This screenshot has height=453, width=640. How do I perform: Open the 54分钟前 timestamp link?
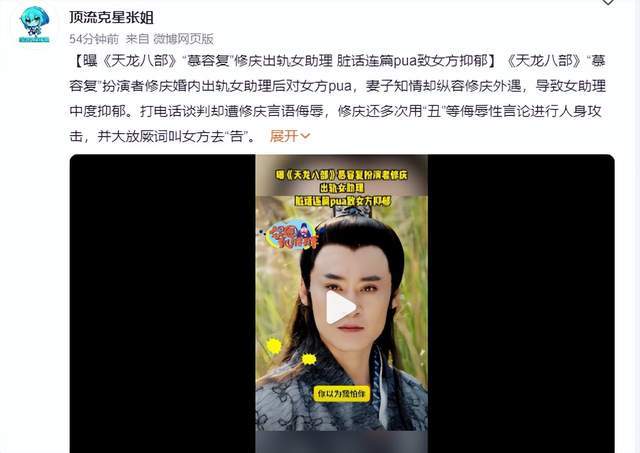point(94,39)
